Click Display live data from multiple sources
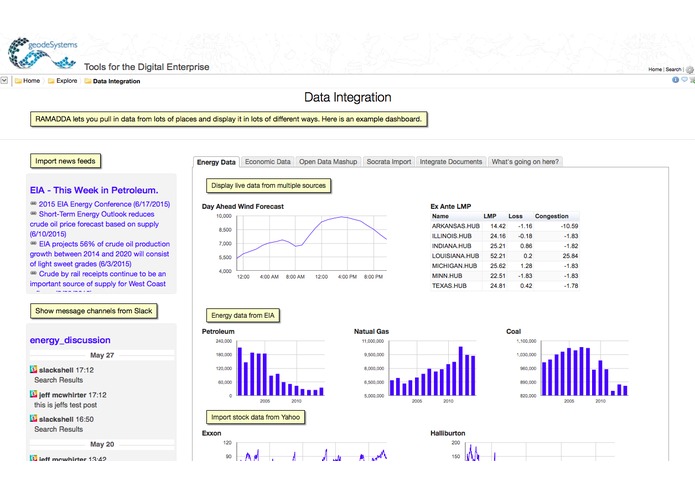This screenshot has height=494, width=695. tap(268, 186)
